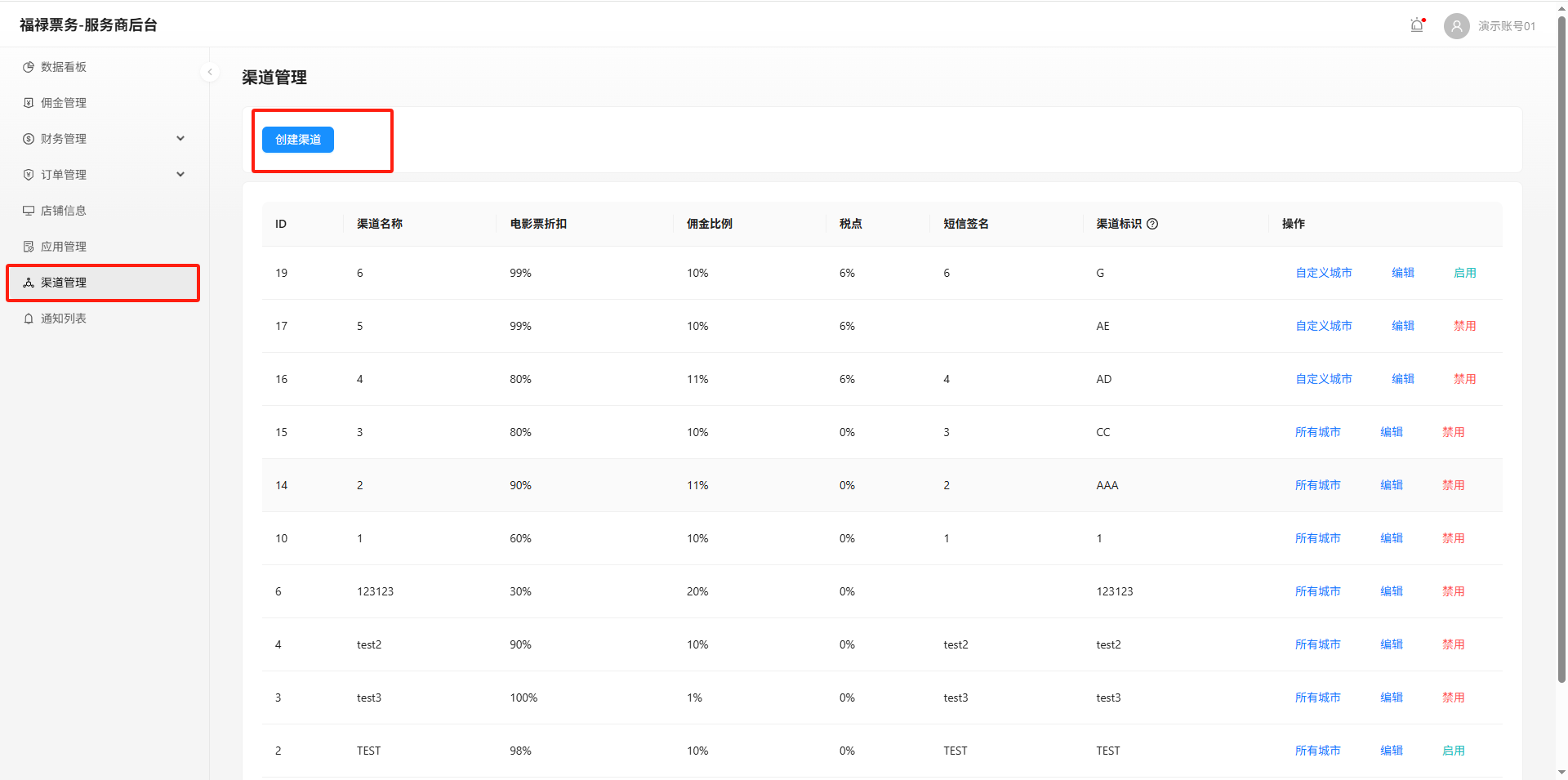Disable channel ID 17 via 禁用
Image resolution: width=1568 pixels, height=780 pixels.
click(1464, 326)
